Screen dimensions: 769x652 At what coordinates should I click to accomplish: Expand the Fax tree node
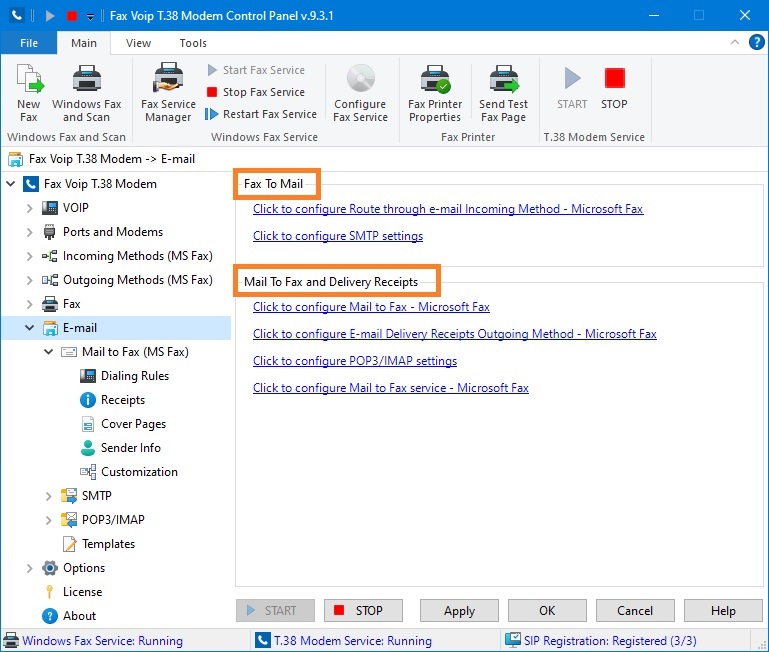pyautogui.click(x=29, y=304)
